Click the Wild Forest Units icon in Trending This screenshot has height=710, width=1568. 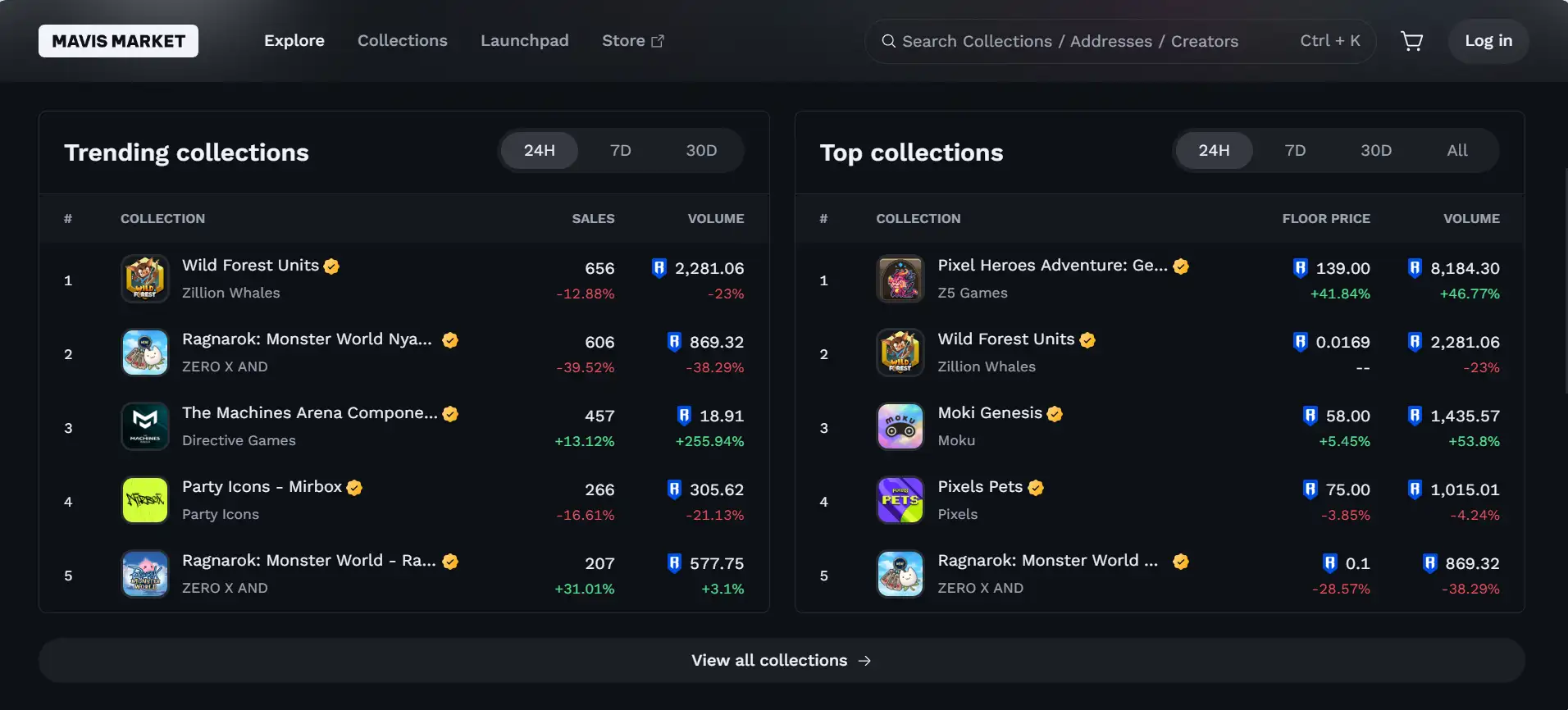pyautogui.click(x=145, y=279)
